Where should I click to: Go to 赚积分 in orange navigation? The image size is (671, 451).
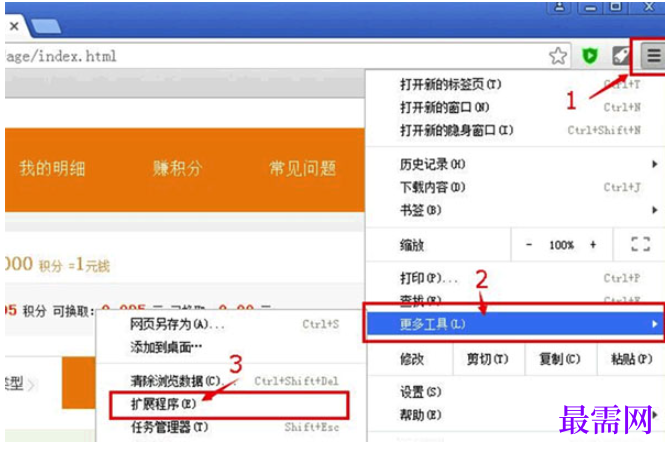[178, 168]
